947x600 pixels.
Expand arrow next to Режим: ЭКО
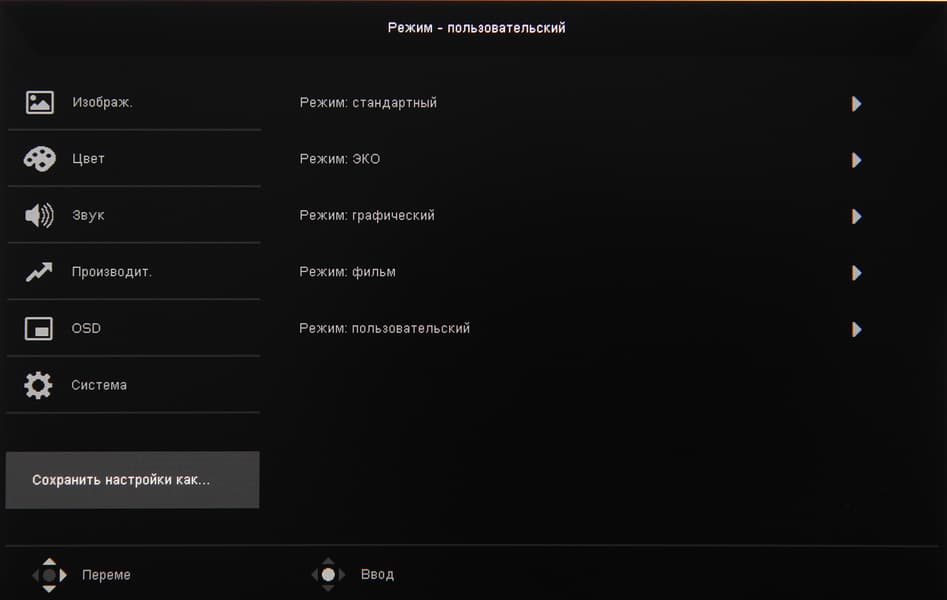pos(856,160)
